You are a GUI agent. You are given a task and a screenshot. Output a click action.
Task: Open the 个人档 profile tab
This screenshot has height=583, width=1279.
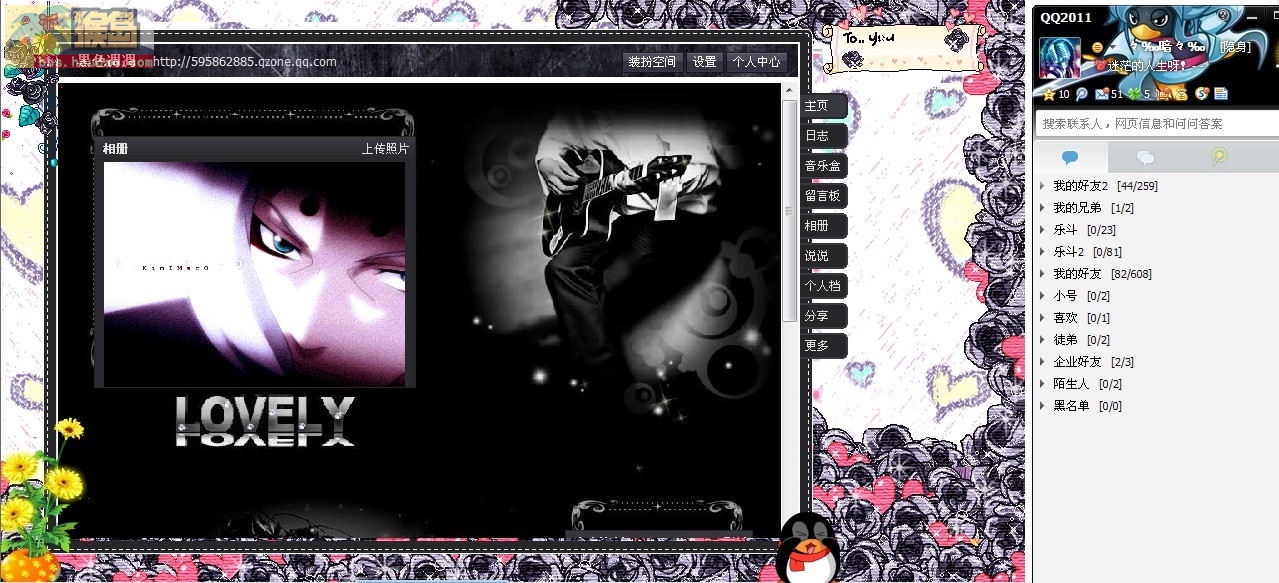tap(824, 286)
